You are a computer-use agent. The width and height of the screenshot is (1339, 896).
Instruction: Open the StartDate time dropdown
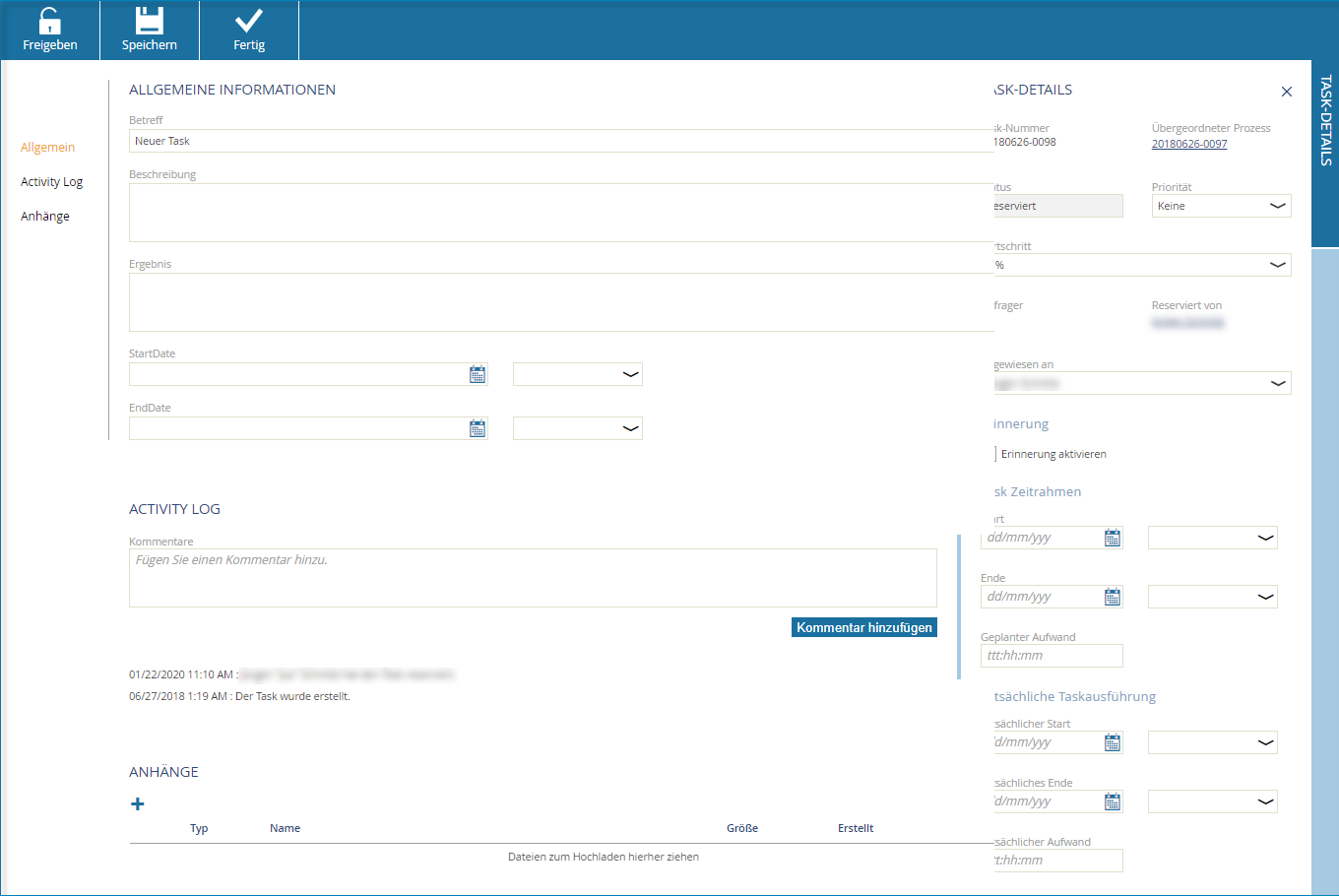coord(578,374)
